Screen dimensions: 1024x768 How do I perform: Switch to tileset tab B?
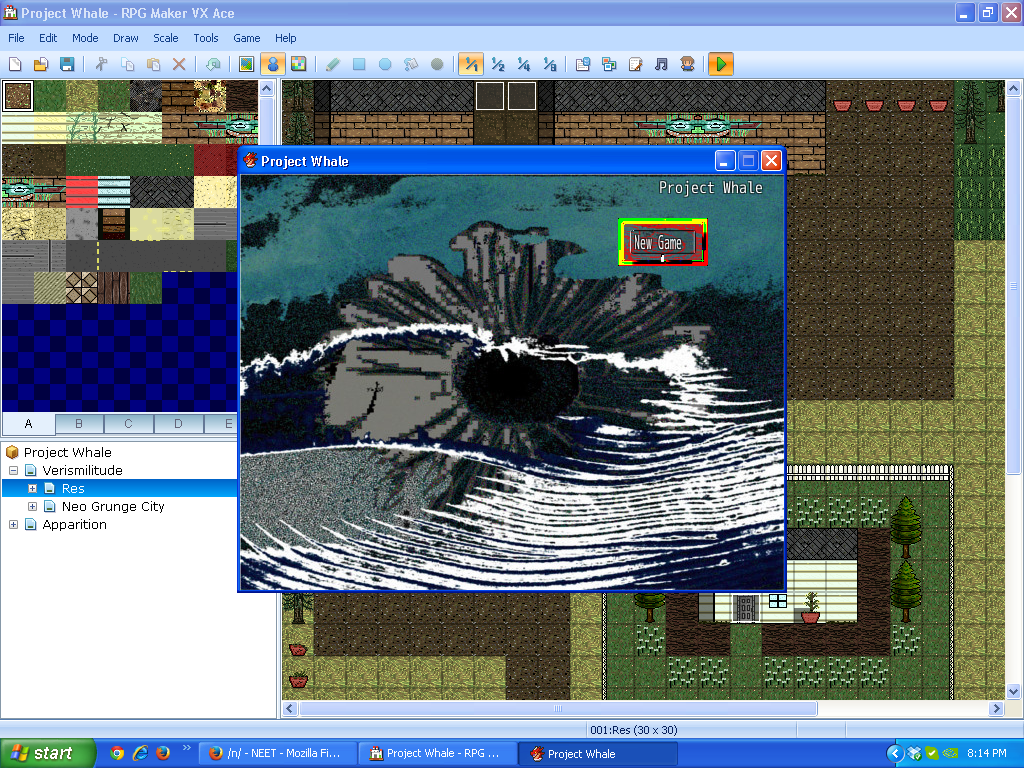point(79,424)
